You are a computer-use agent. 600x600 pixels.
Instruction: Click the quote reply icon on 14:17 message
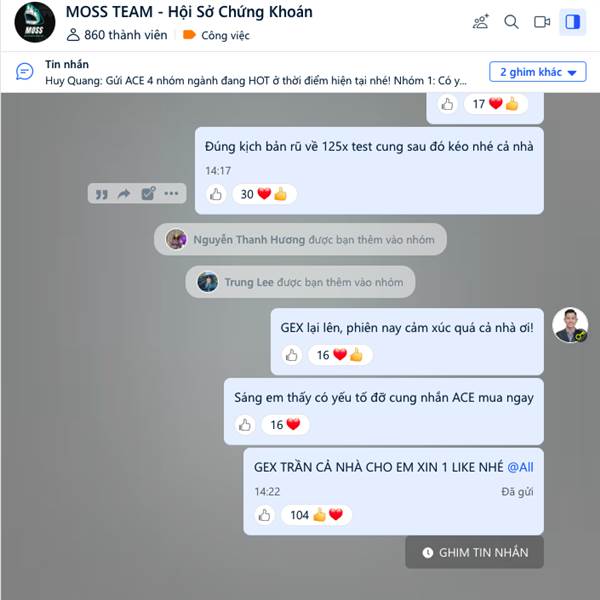click(x=101, y=194)
